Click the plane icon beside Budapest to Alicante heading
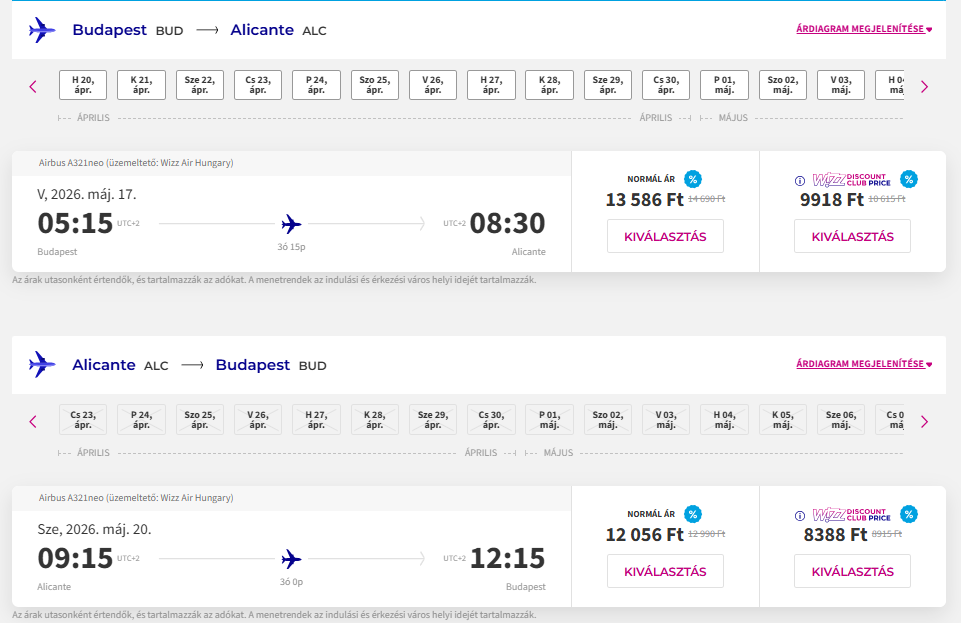This screenshot has width=961, height=623. point(43,30)
